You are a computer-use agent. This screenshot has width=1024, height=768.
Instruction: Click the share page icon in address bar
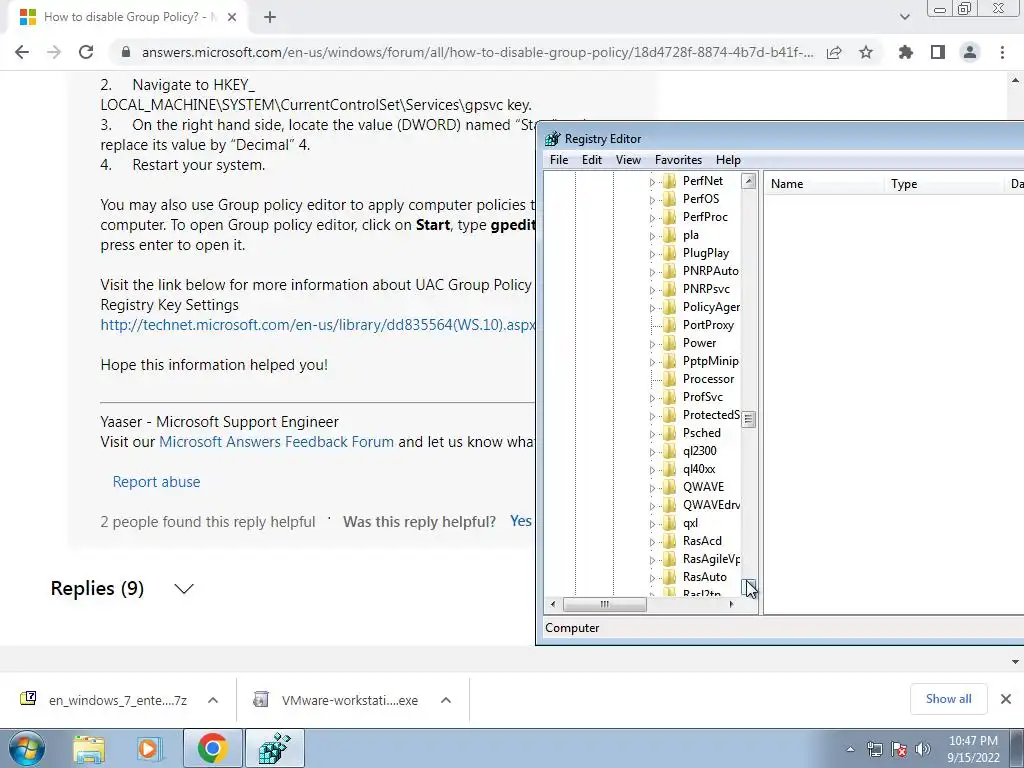pos(834,52)
